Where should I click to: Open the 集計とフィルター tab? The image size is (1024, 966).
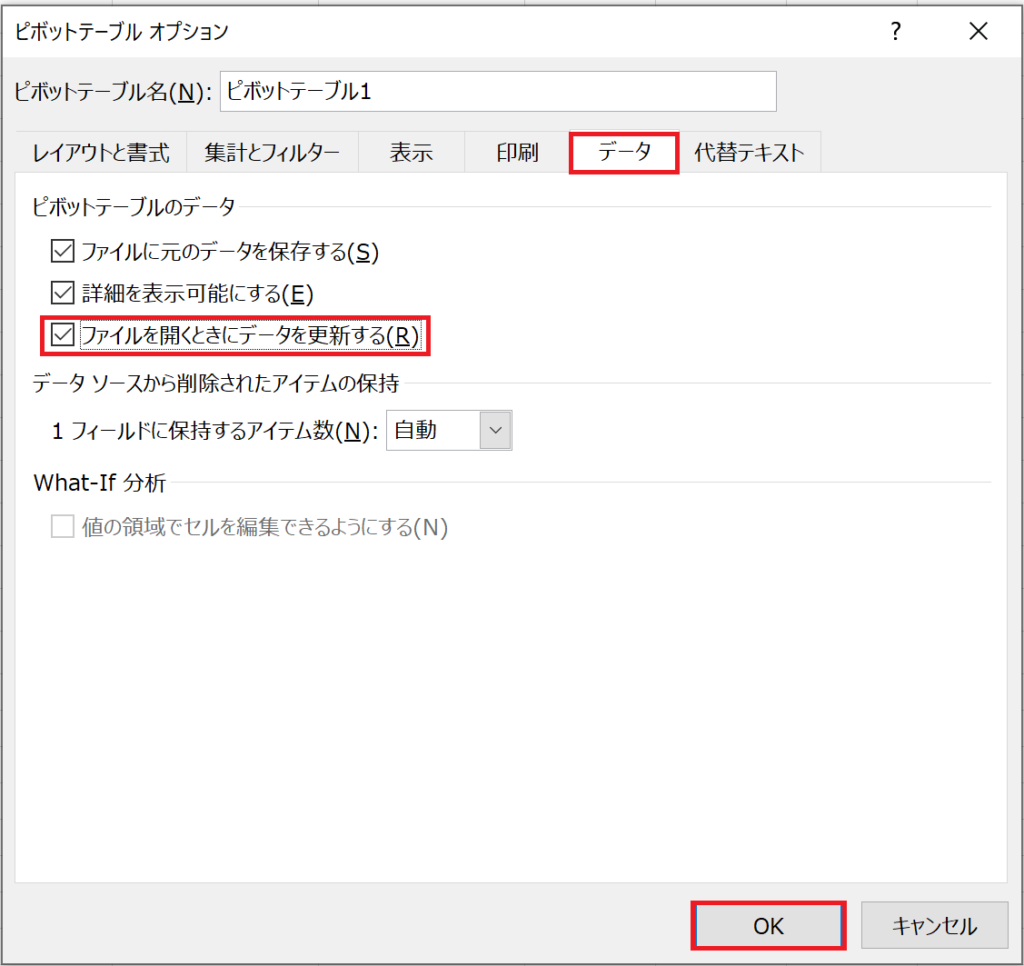272,153
